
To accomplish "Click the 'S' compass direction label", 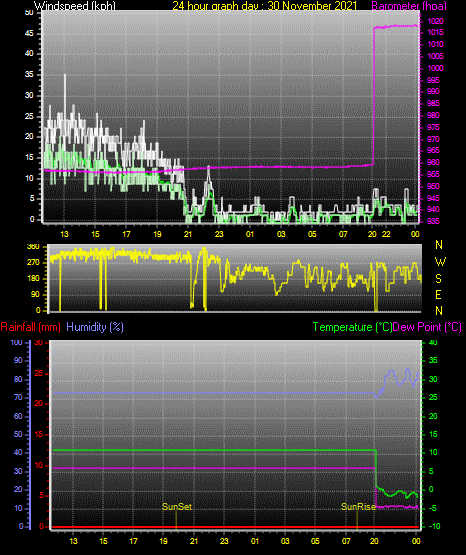I will point(438,279).
